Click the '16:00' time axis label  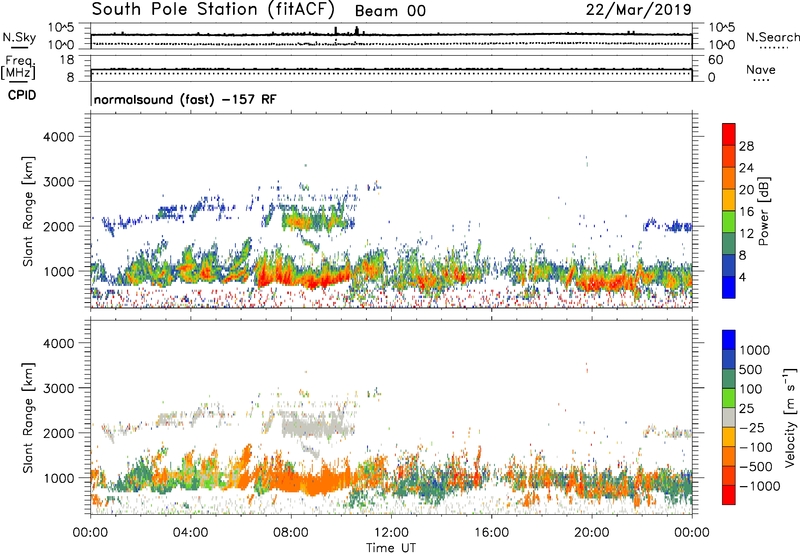point(491,533)
